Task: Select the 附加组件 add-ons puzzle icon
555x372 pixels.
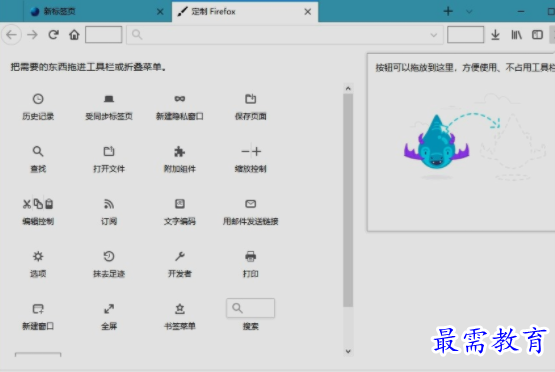Action: [x=179, y=151]
